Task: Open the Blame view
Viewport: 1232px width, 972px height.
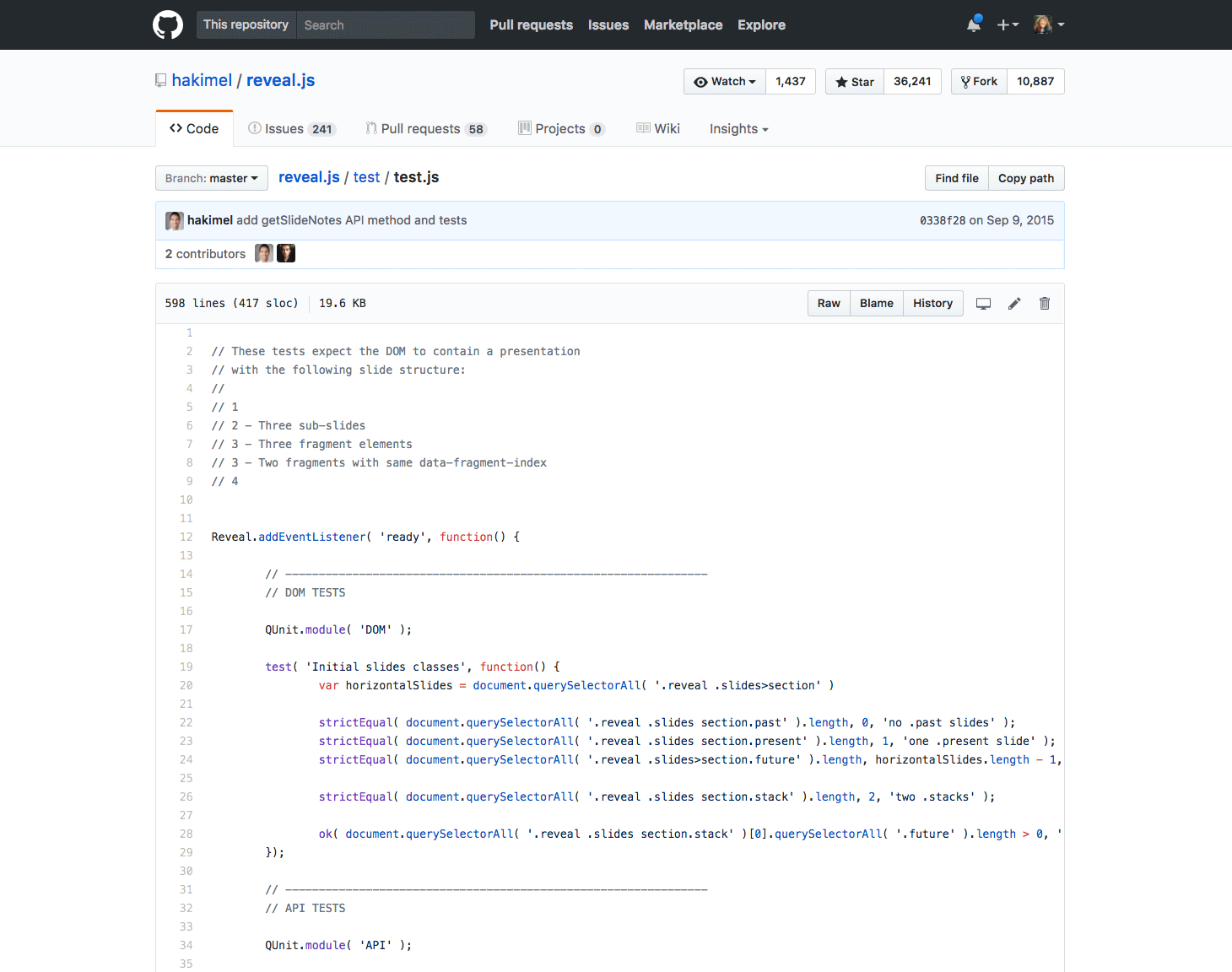Action: point(876,303)
